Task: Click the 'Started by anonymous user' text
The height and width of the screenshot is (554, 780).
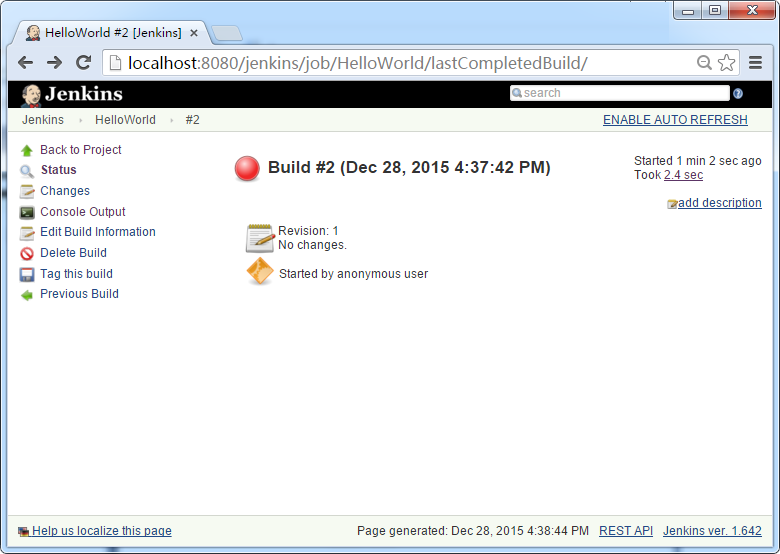Action: [353, 274]
